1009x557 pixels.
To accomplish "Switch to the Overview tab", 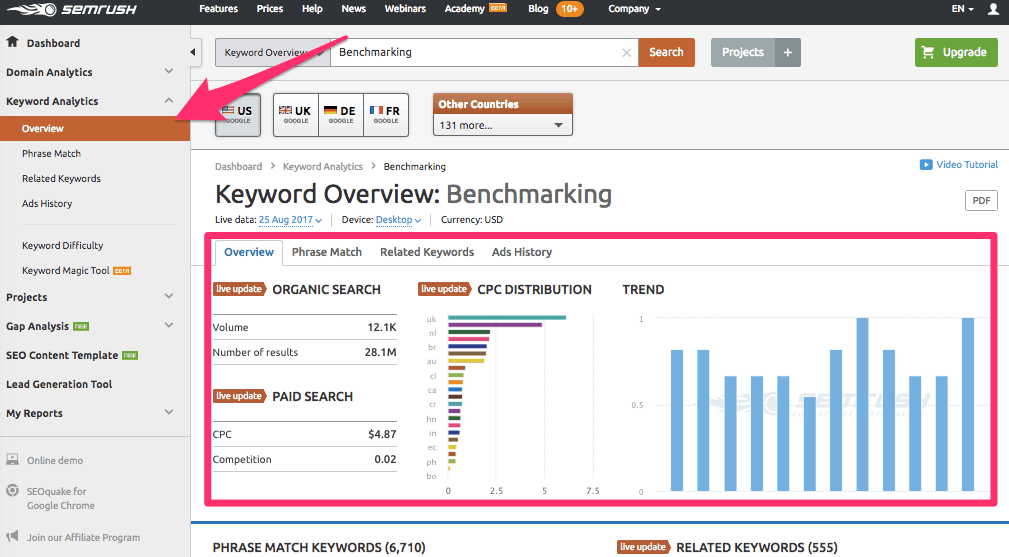I will pyautogui.click(x=248, y=252).
